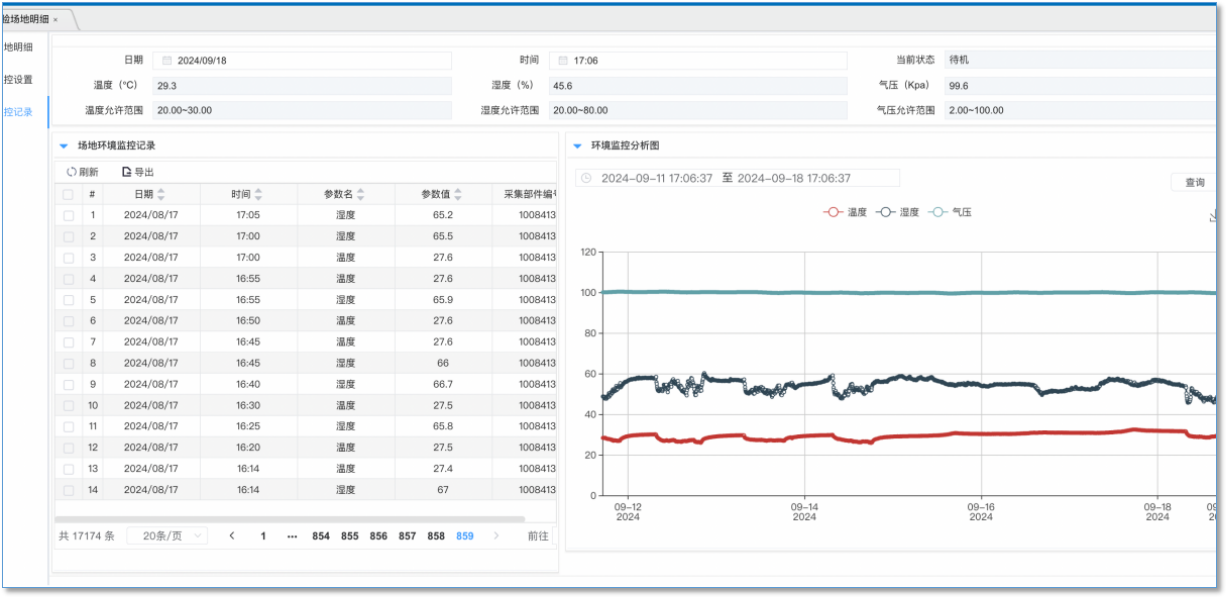The image size is (1228, 598).
Task: Toggle the 气压 series in chart legend
Action: tap(951, 212)
